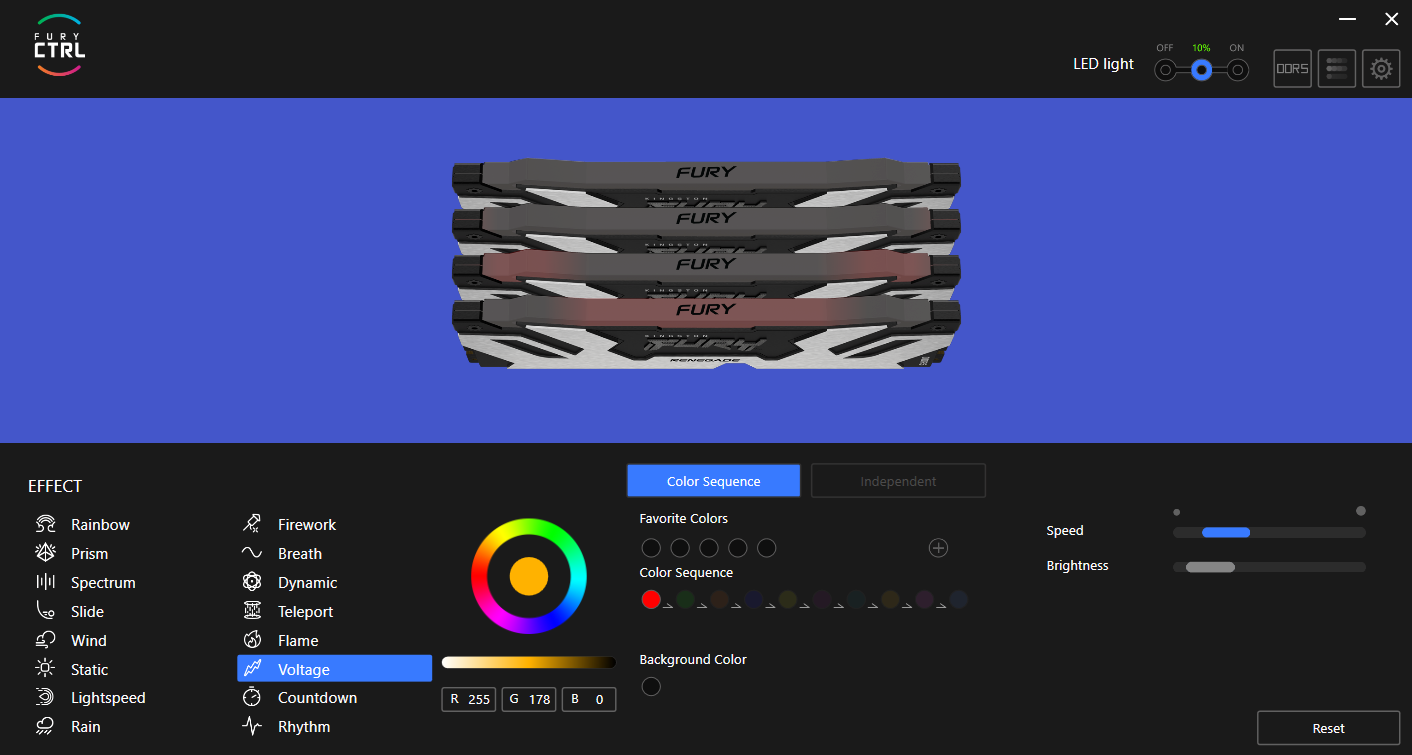Adjust the Brightness slider

point(1269,567)
